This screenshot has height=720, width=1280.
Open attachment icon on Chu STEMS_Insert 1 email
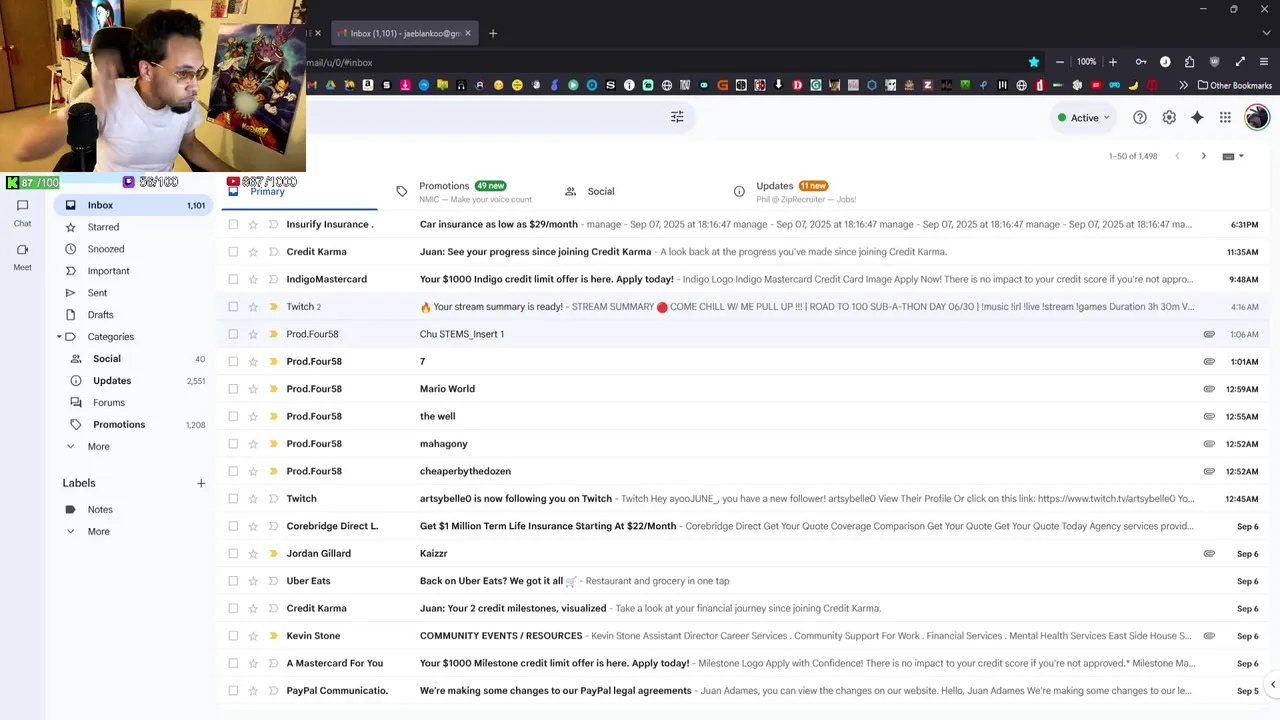[1209, 334]
